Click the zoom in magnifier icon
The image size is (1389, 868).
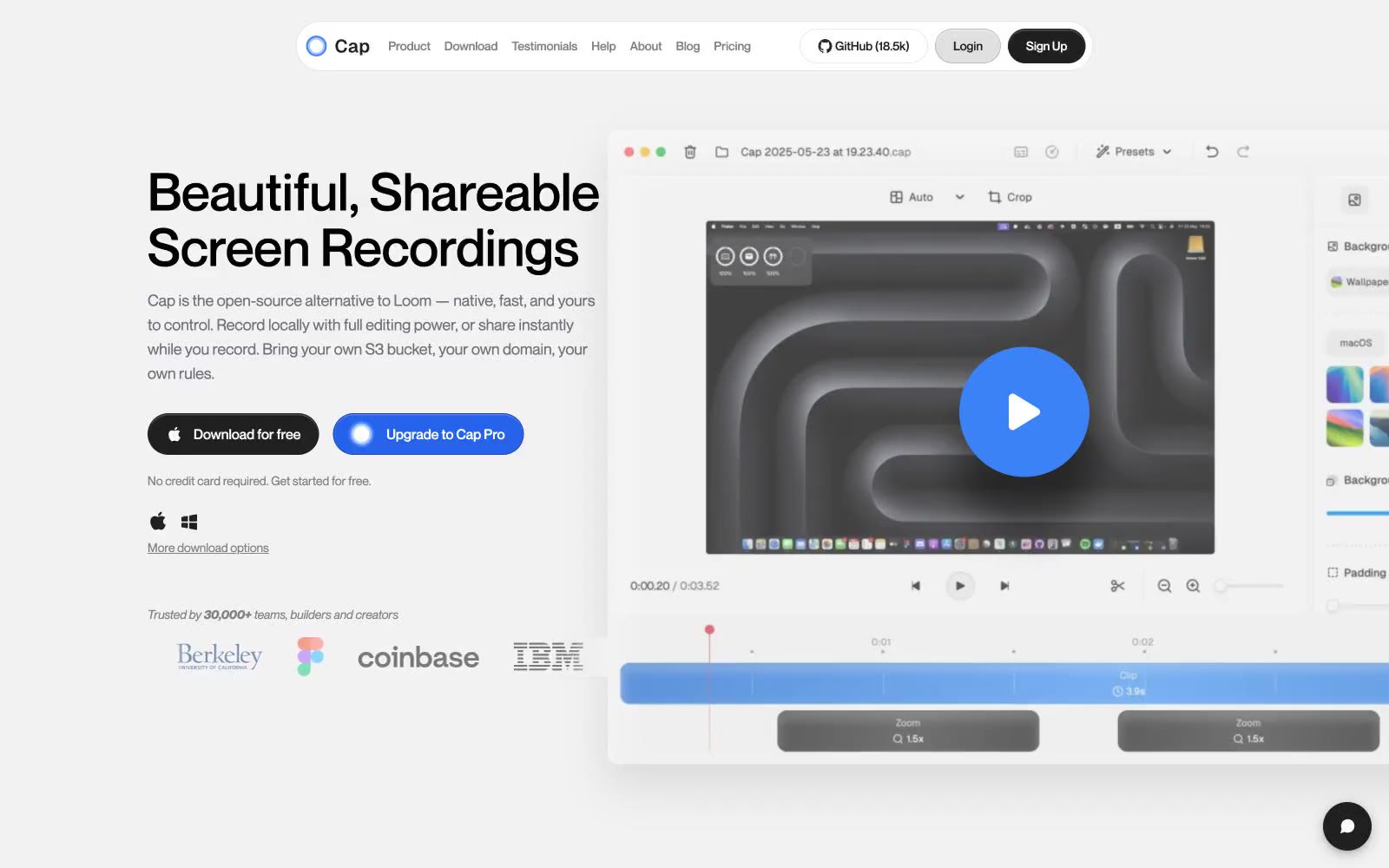tap(1194, 586)
